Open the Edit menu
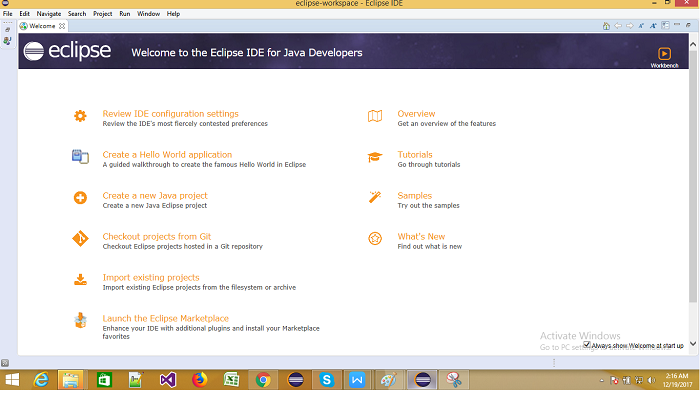This screenshot has width=700, height=393. coord(25,14)
